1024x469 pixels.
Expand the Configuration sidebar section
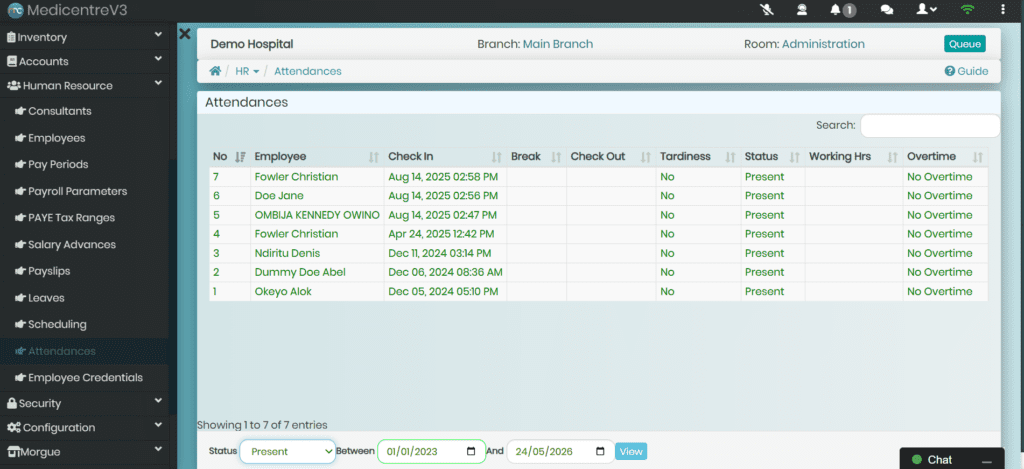click(84, 428)
